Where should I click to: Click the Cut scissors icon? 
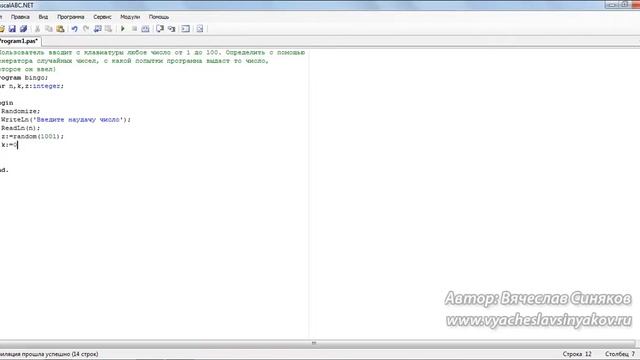click(x=37, y=29)
